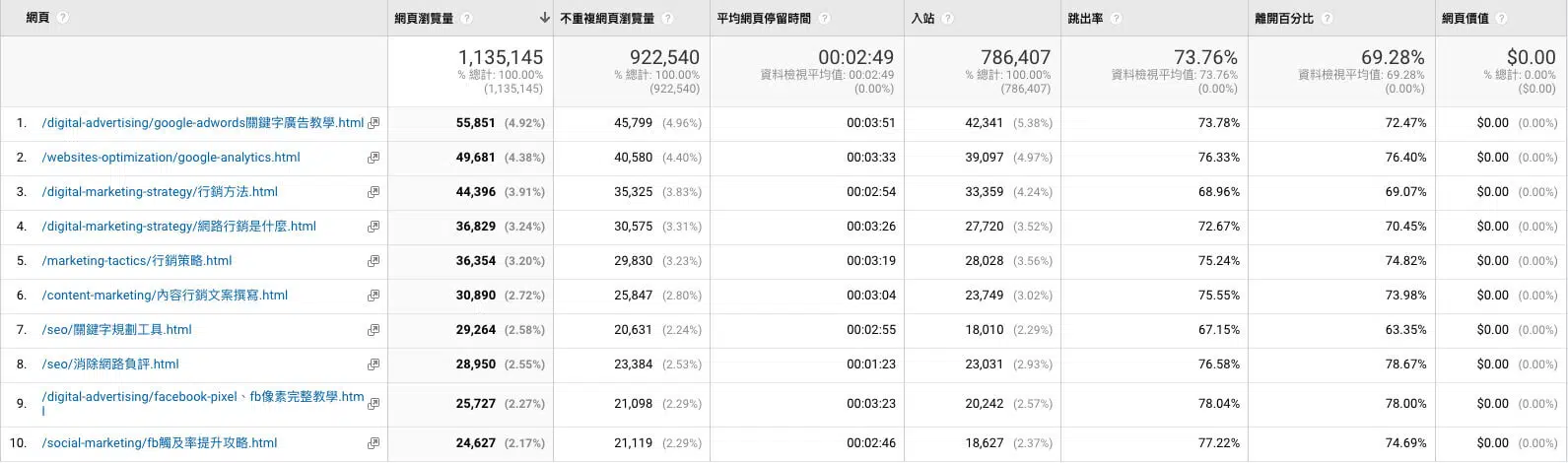
Task: Select unique pageviews 20,631 in row 7
Action: pos(634,330)
